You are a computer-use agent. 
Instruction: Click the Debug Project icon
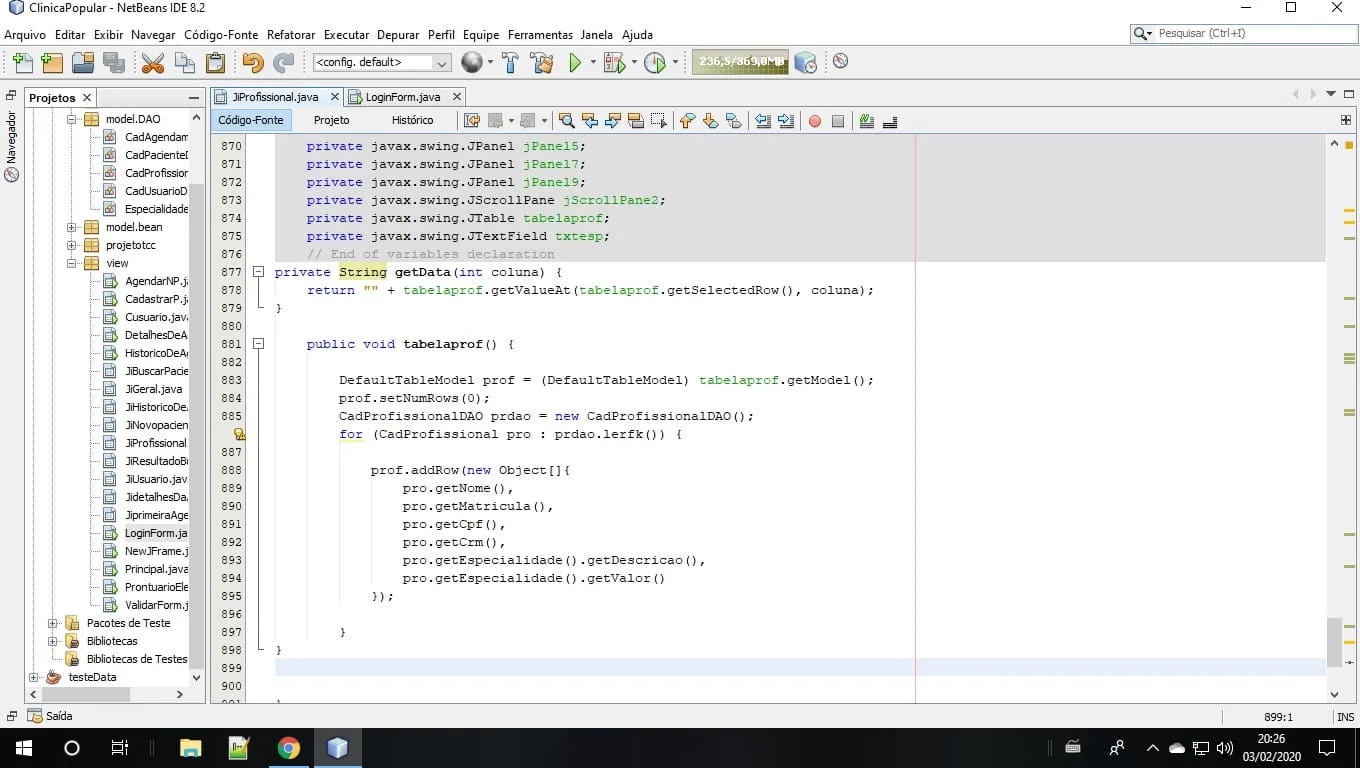614,63
